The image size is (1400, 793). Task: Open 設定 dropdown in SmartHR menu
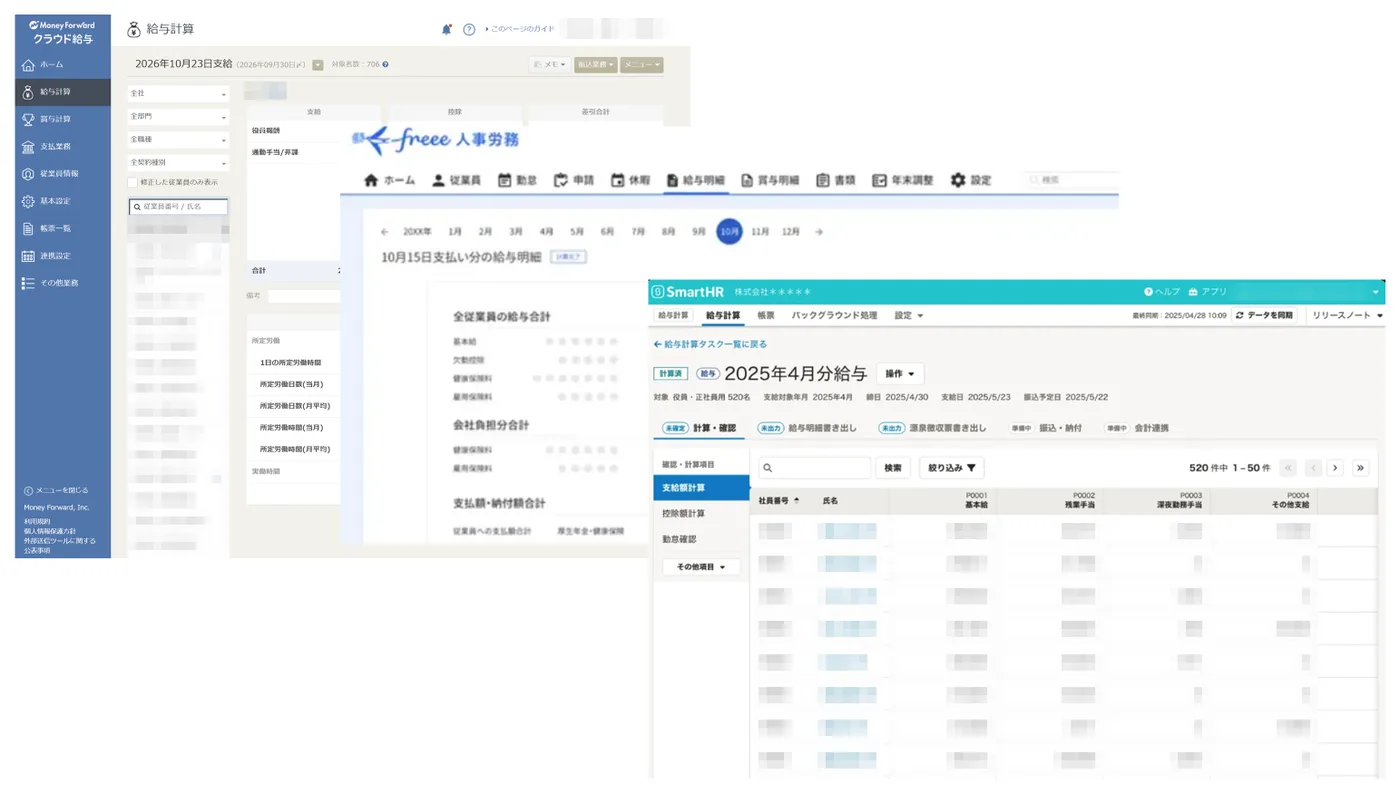pyautogui.click(x=908, y=315)
